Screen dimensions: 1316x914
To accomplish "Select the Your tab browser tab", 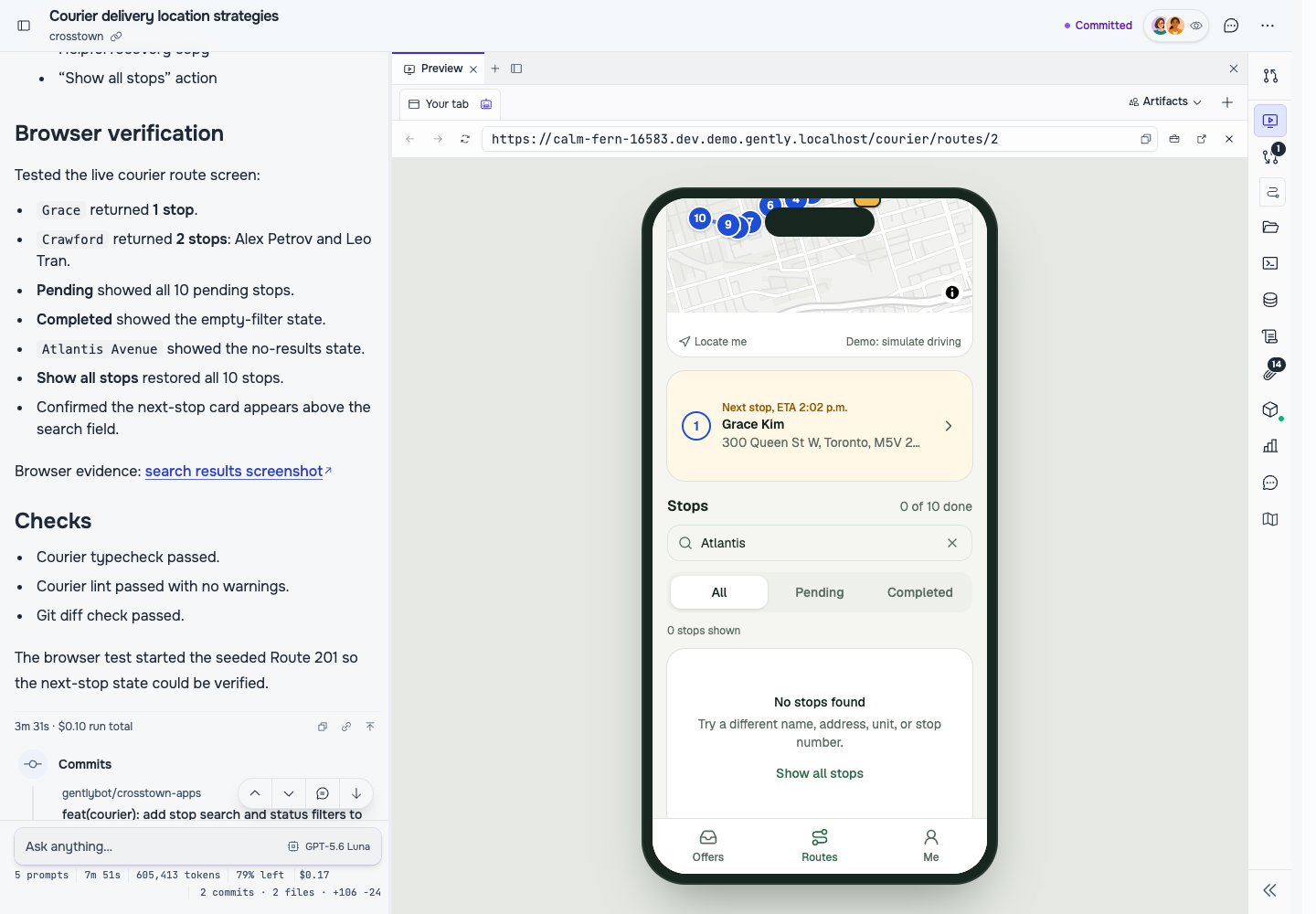I will click(450, 104).
